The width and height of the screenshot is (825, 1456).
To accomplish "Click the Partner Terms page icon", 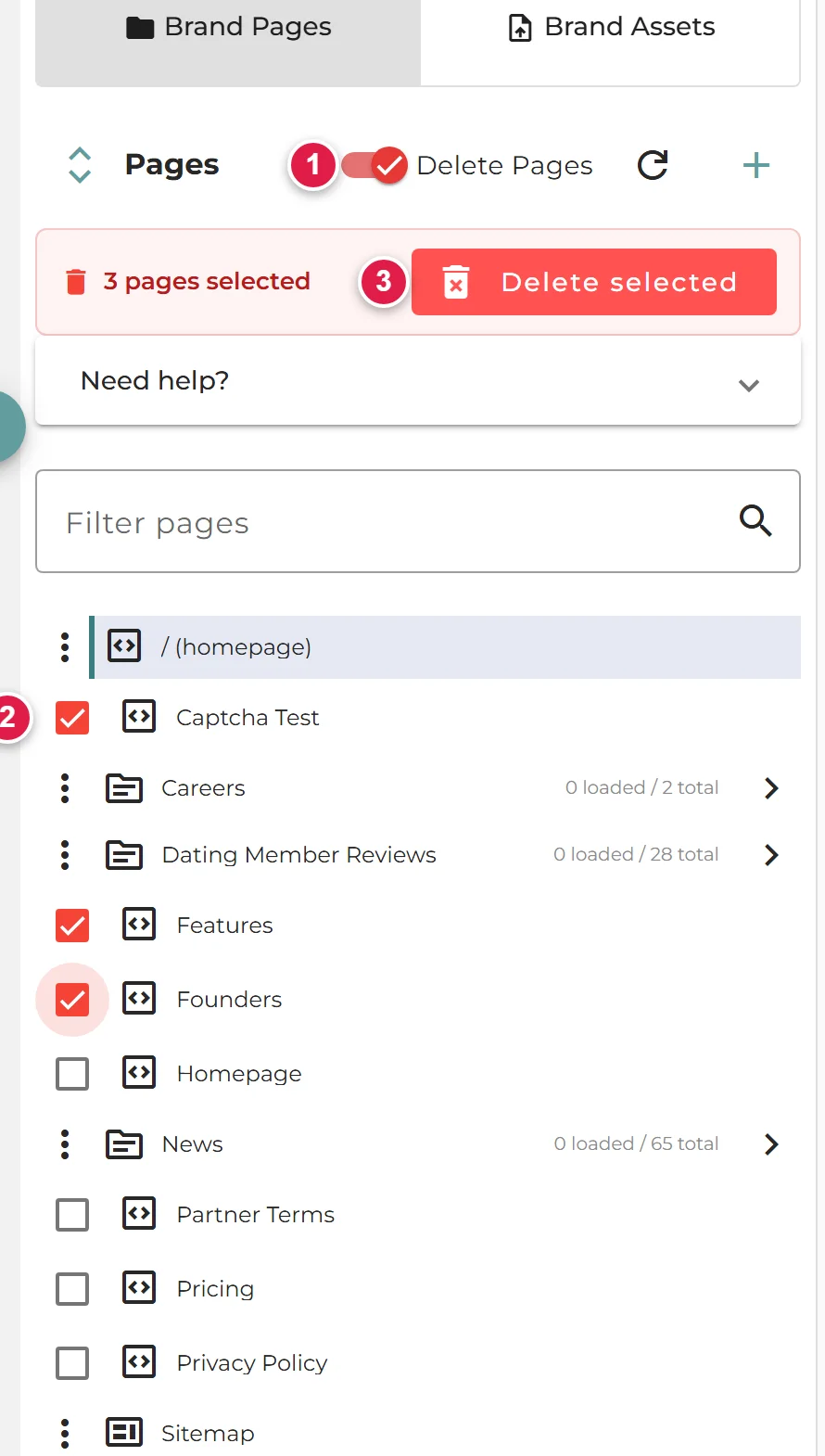I will coord(139,1213).
